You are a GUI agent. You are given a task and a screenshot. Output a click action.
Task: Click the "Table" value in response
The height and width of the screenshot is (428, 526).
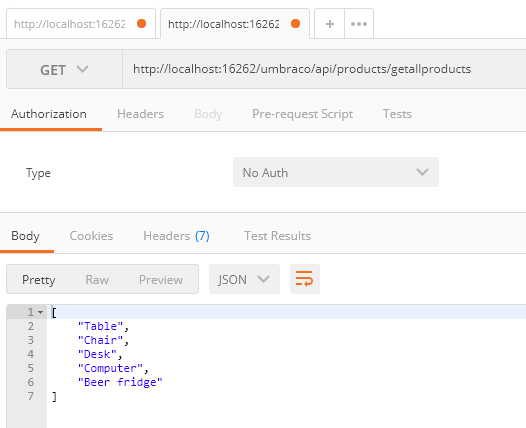(101, 326)
